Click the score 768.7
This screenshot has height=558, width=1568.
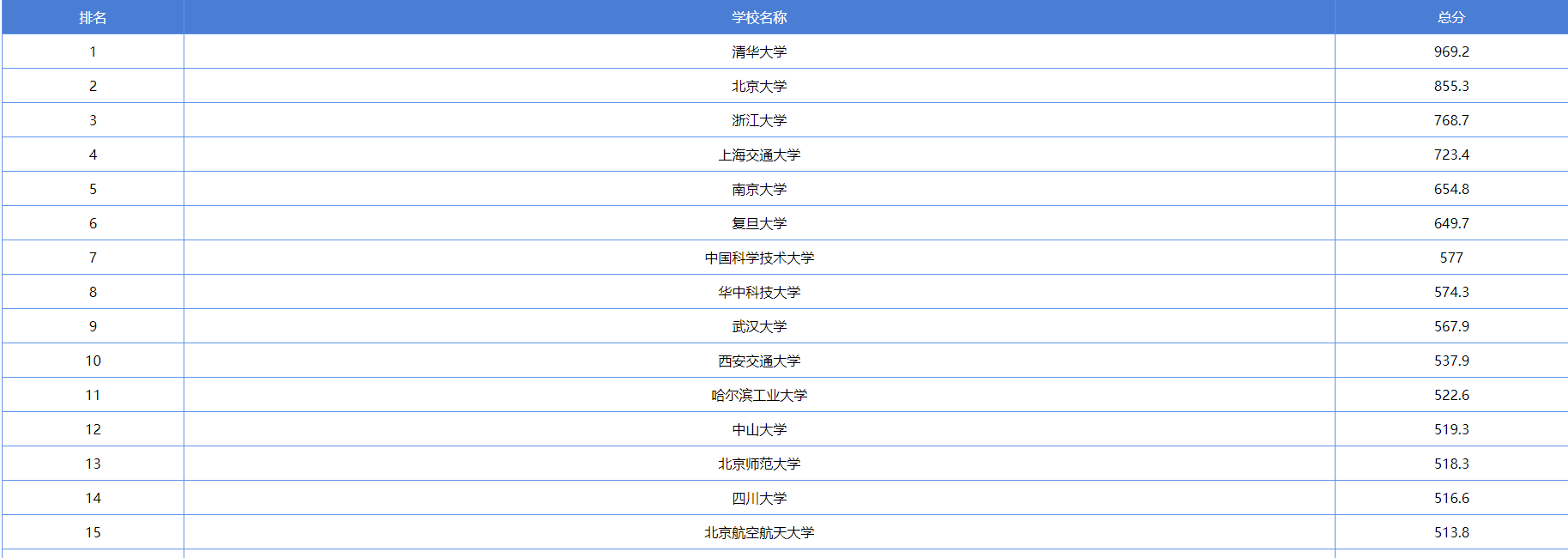(x=1451, y=120)
